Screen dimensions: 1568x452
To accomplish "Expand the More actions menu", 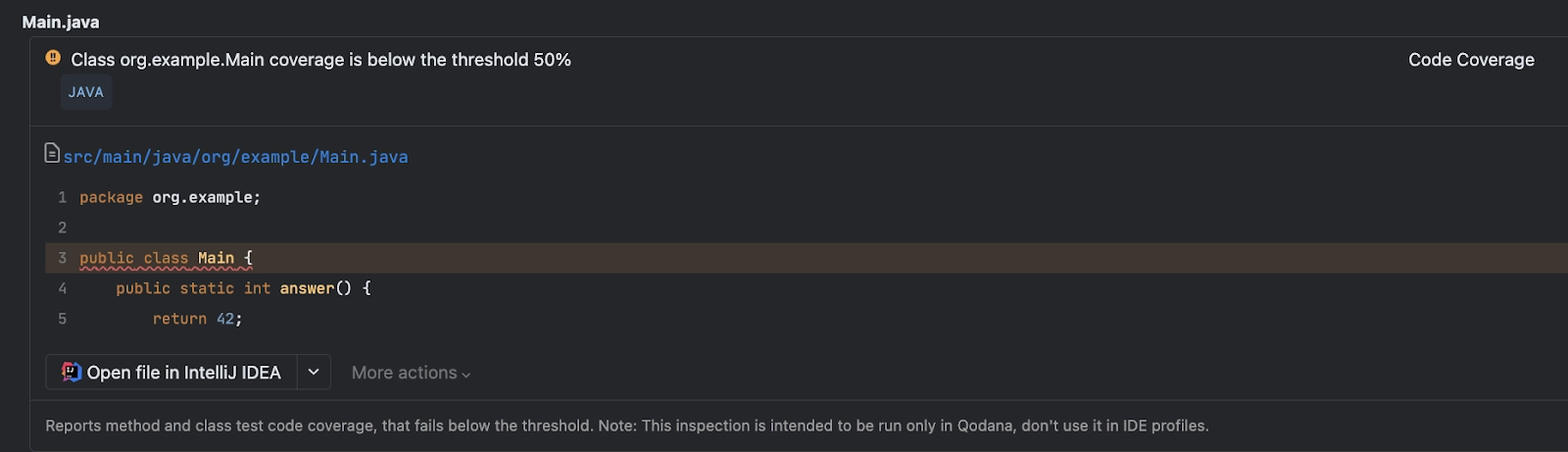I will pos(411,373).
